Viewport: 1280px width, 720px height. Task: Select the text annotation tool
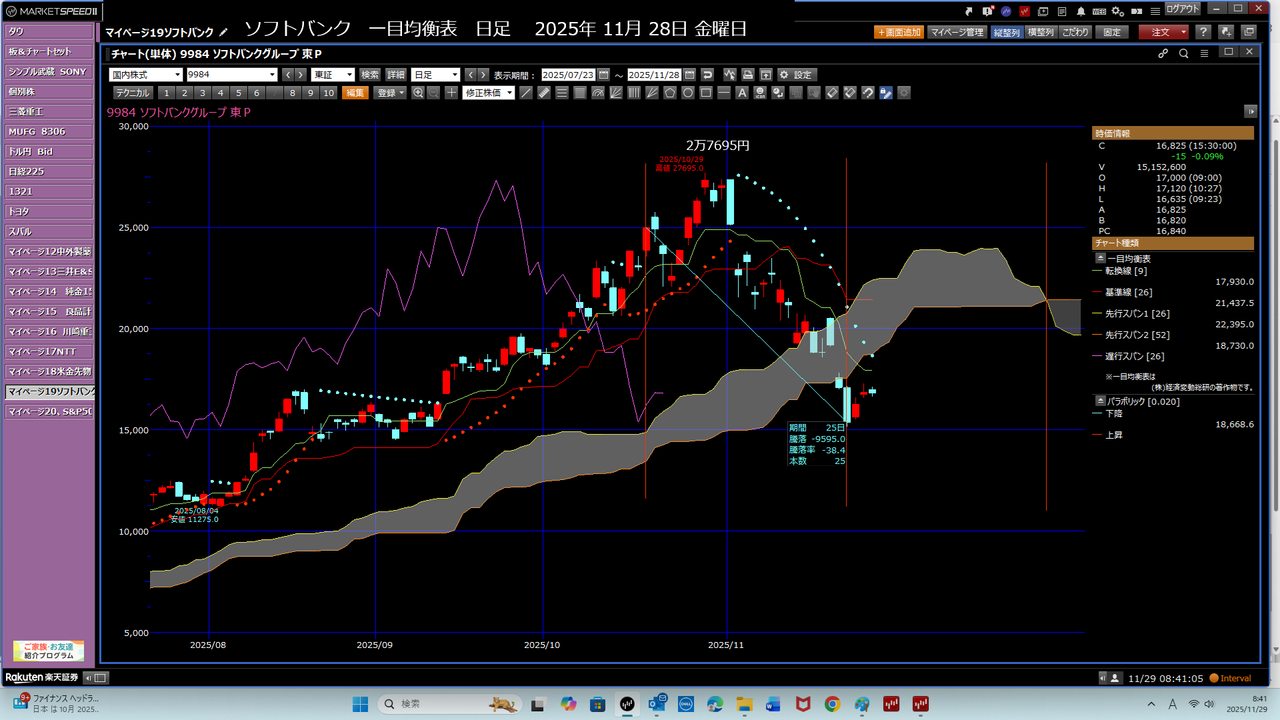pos(742,93)
